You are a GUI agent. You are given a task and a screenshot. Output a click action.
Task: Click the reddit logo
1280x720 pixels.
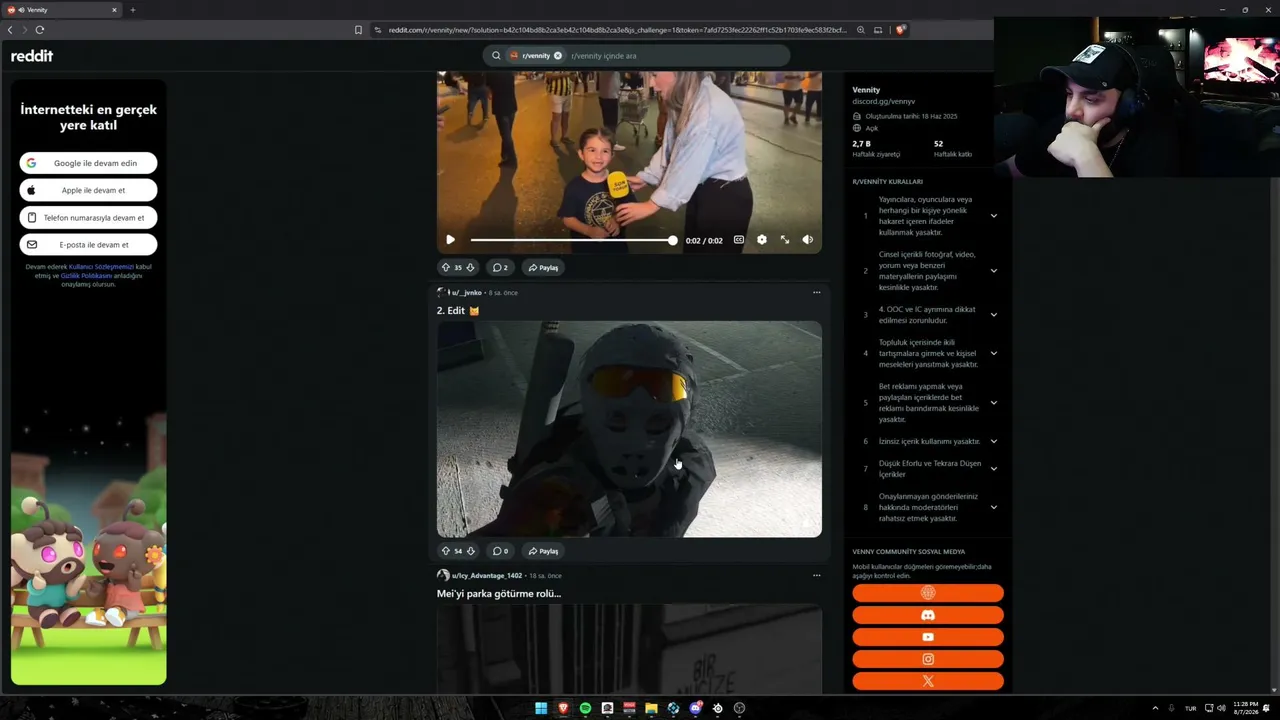[32, 56]
